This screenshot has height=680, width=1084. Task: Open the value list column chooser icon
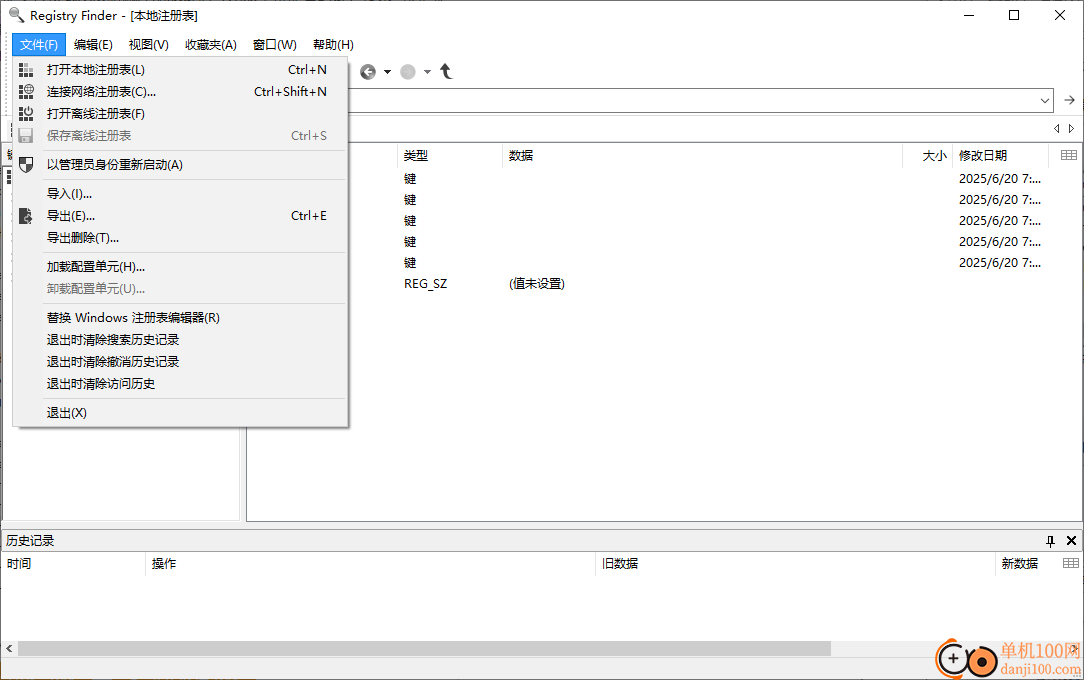coord(1068,155)
